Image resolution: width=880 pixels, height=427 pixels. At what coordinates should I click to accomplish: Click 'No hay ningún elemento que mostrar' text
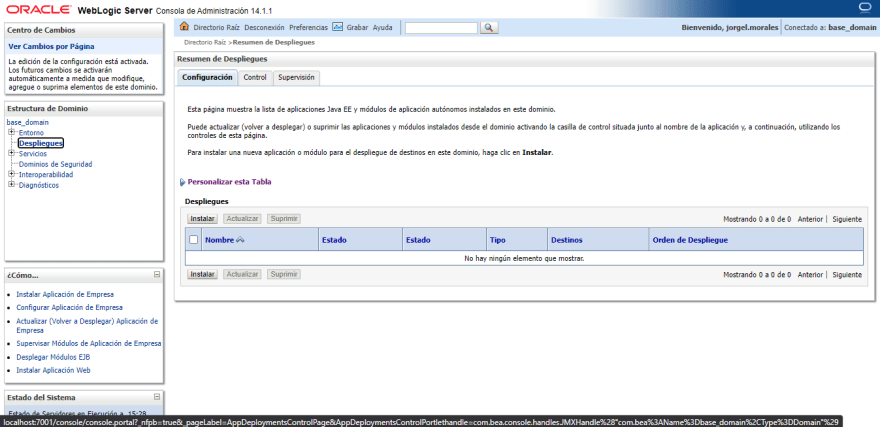pyautogui.click(x=524, y=259)
